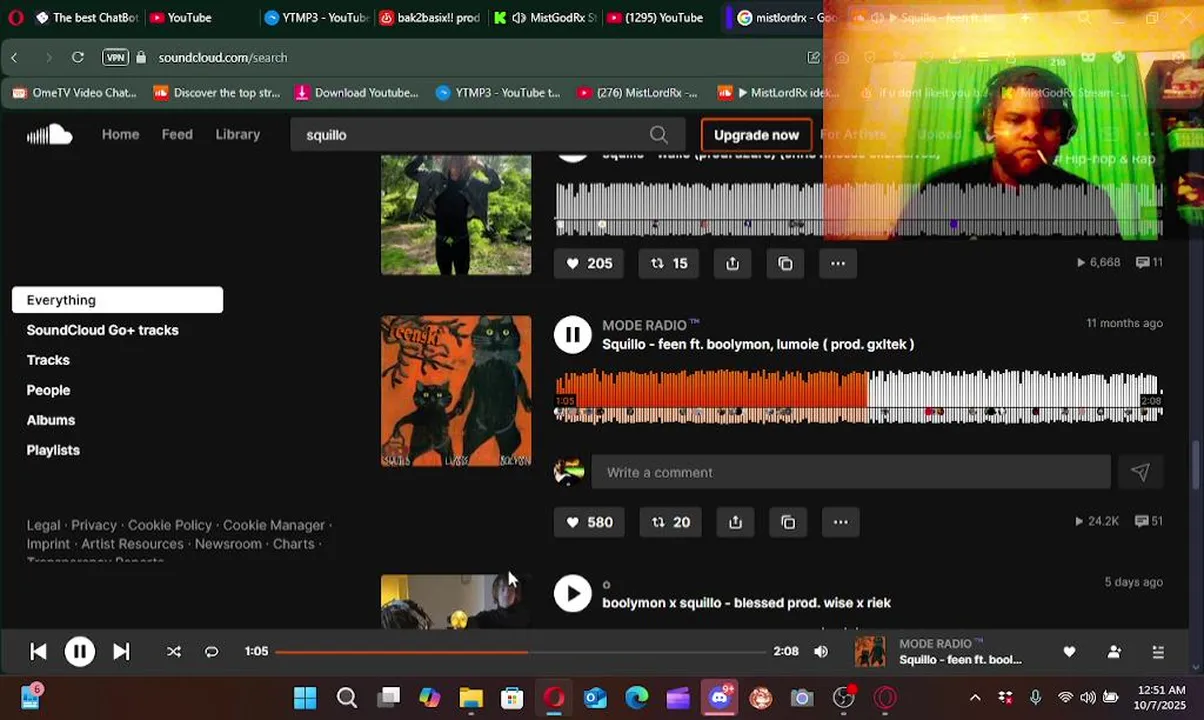Screen dimensions: 1204x720
Task: Open the taskbar clock showing 12:51 AM
Action: (x=1161, y=697)
